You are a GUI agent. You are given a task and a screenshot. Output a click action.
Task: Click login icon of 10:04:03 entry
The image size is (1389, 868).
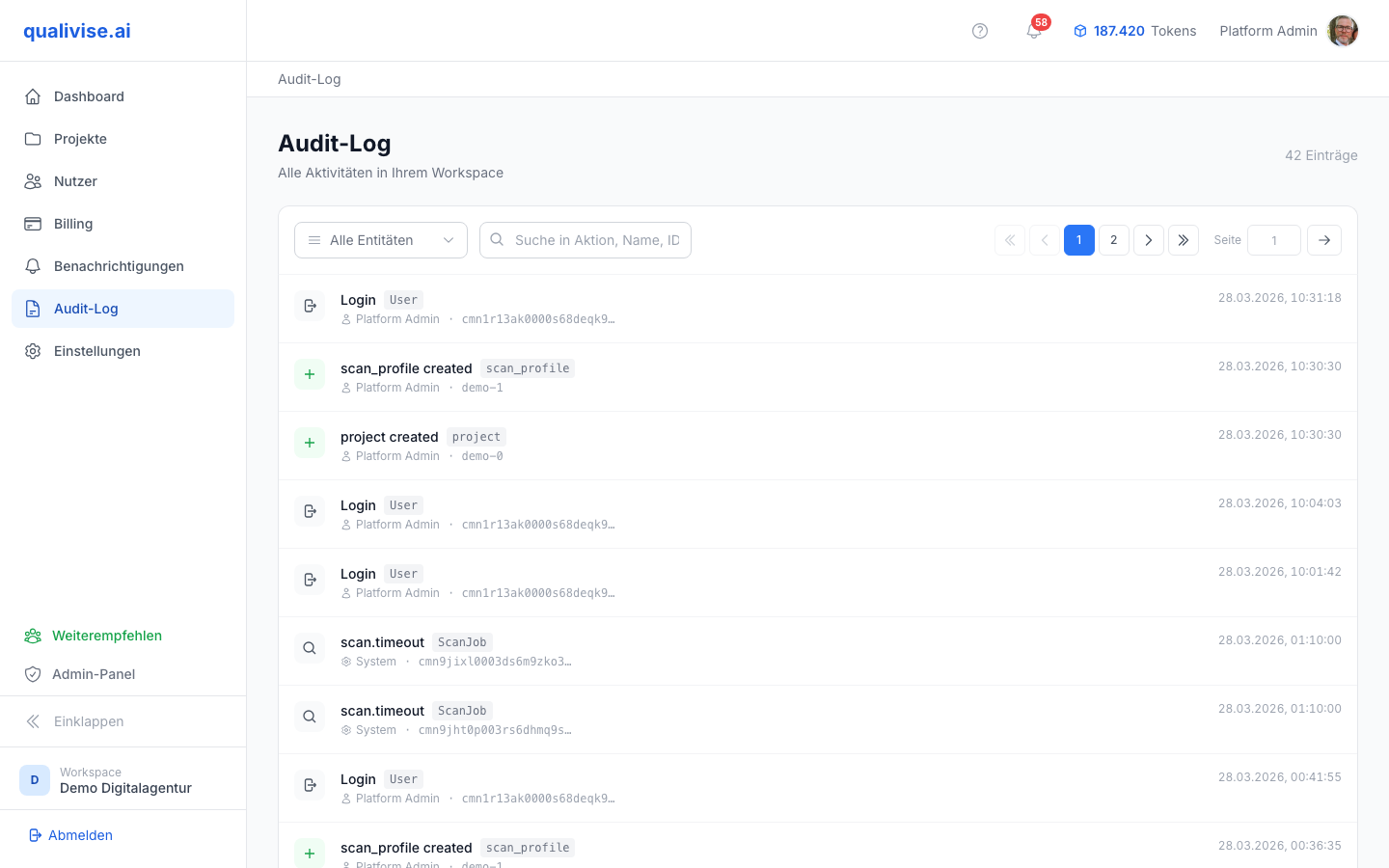pos(310,511)
